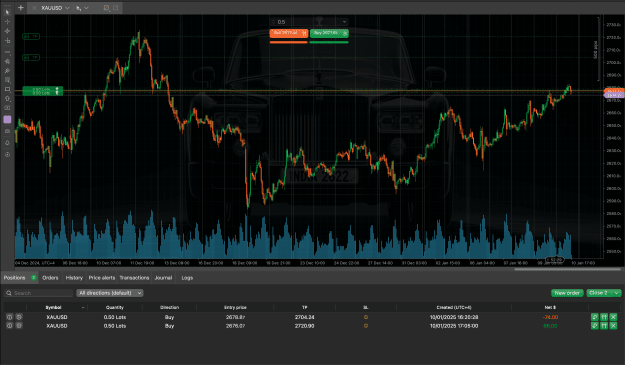Click the chart type icon

click(79, 8)
